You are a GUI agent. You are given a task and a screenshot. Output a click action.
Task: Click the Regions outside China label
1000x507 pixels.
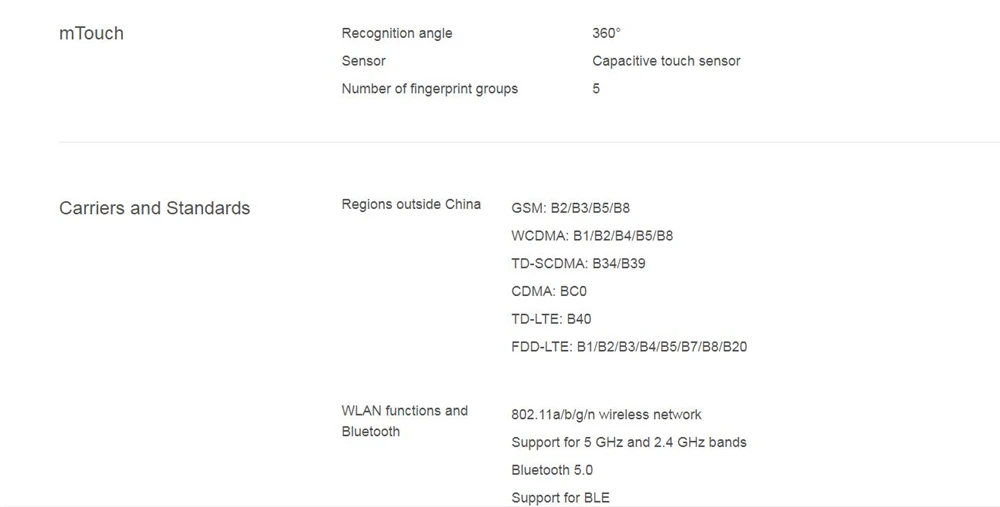tap(411, 204)
